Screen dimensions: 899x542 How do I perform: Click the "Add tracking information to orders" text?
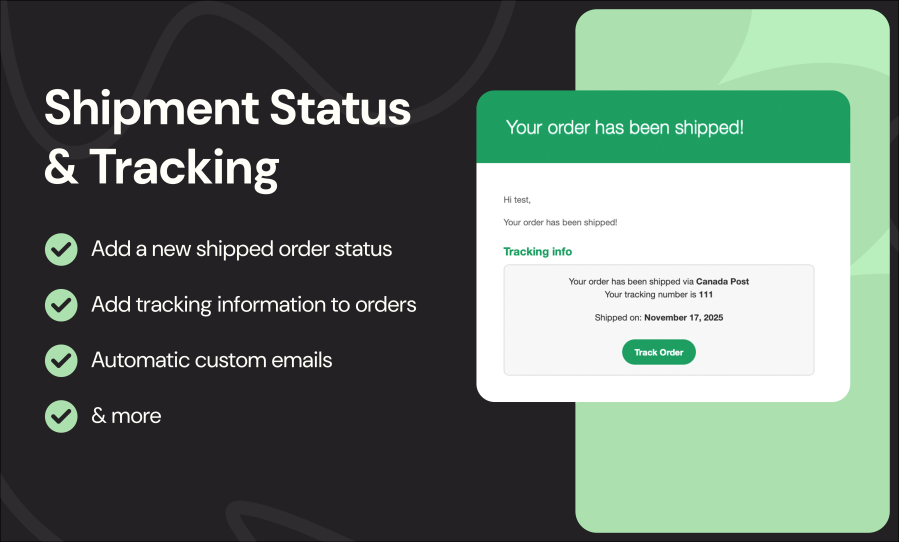click(253, 304)
